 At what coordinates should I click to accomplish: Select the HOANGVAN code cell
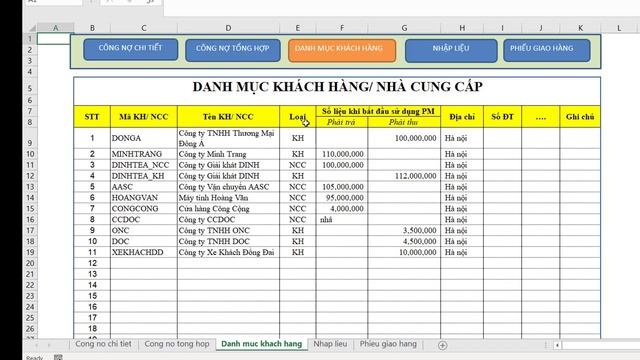coord(144,198)
